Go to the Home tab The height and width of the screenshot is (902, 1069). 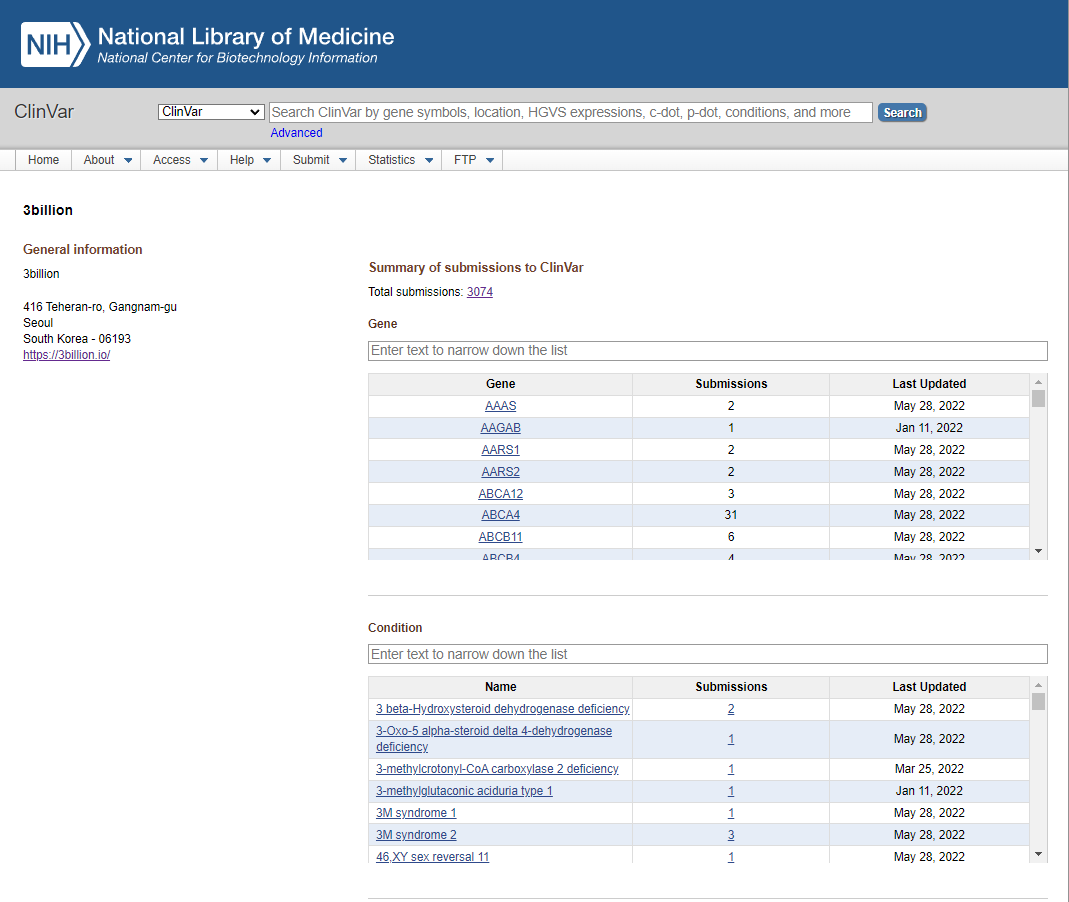coord(43,160)
